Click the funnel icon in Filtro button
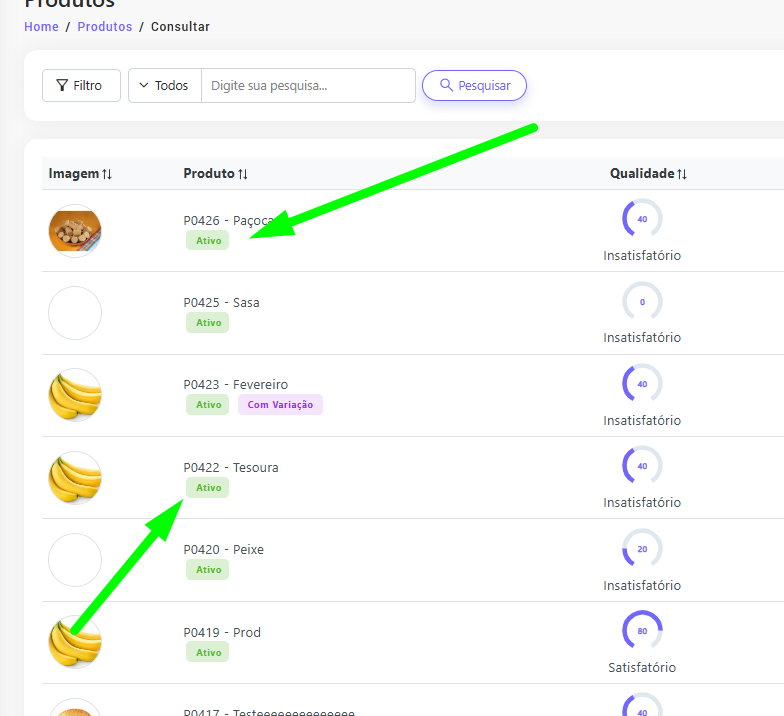 point(62,86)
